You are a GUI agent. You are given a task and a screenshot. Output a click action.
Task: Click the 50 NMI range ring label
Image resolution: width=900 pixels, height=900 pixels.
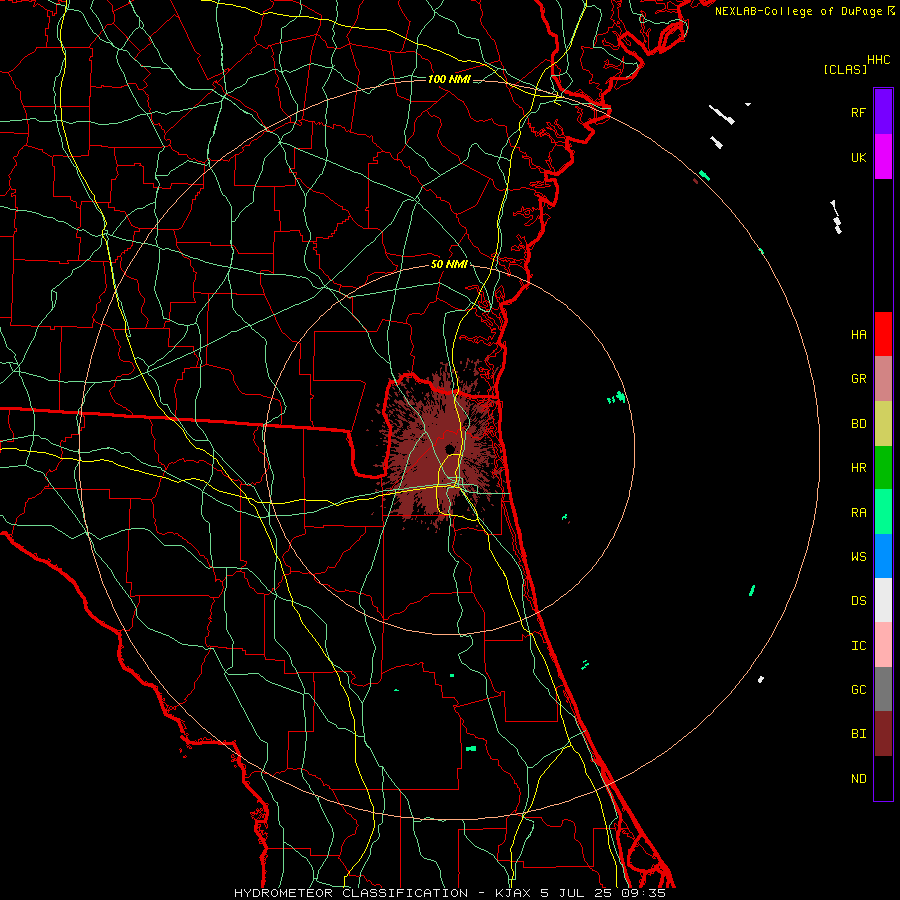[x=449, y=264]
